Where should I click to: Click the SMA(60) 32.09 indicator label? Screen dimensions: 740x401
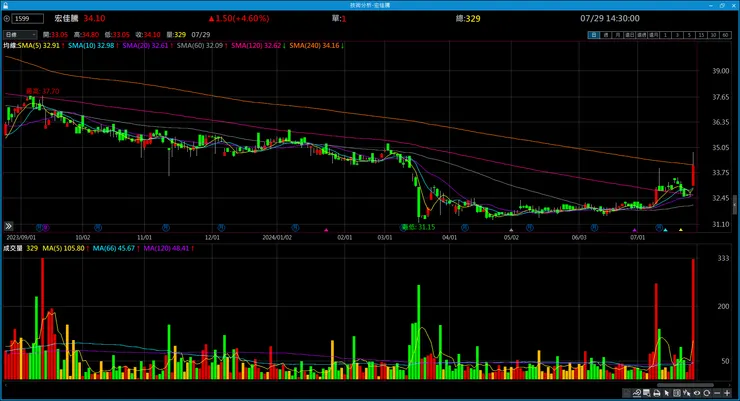click(202, 45)
